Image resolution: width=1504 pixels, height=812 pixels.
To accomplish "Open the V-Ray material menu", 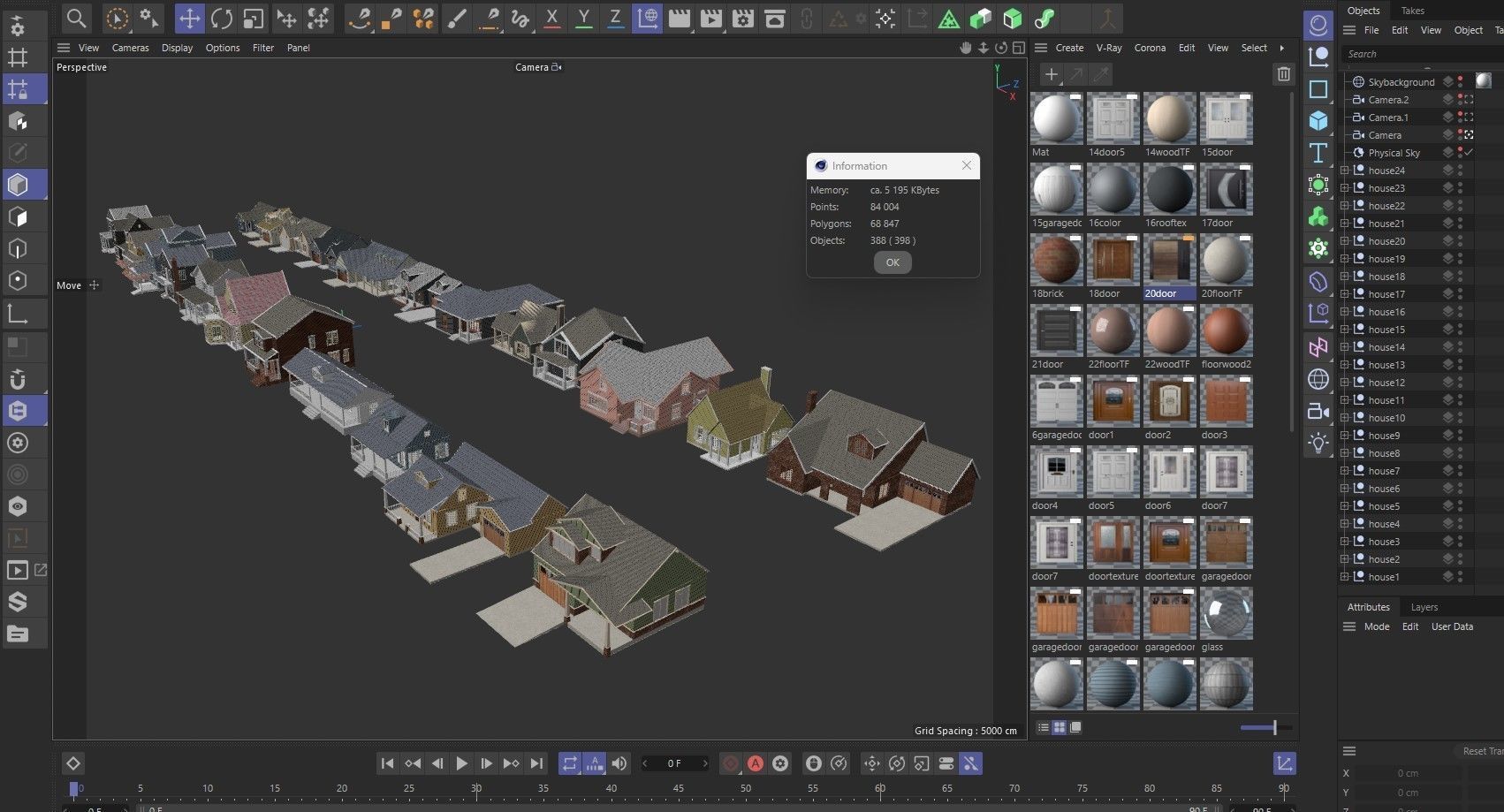I will point(1109,48).
